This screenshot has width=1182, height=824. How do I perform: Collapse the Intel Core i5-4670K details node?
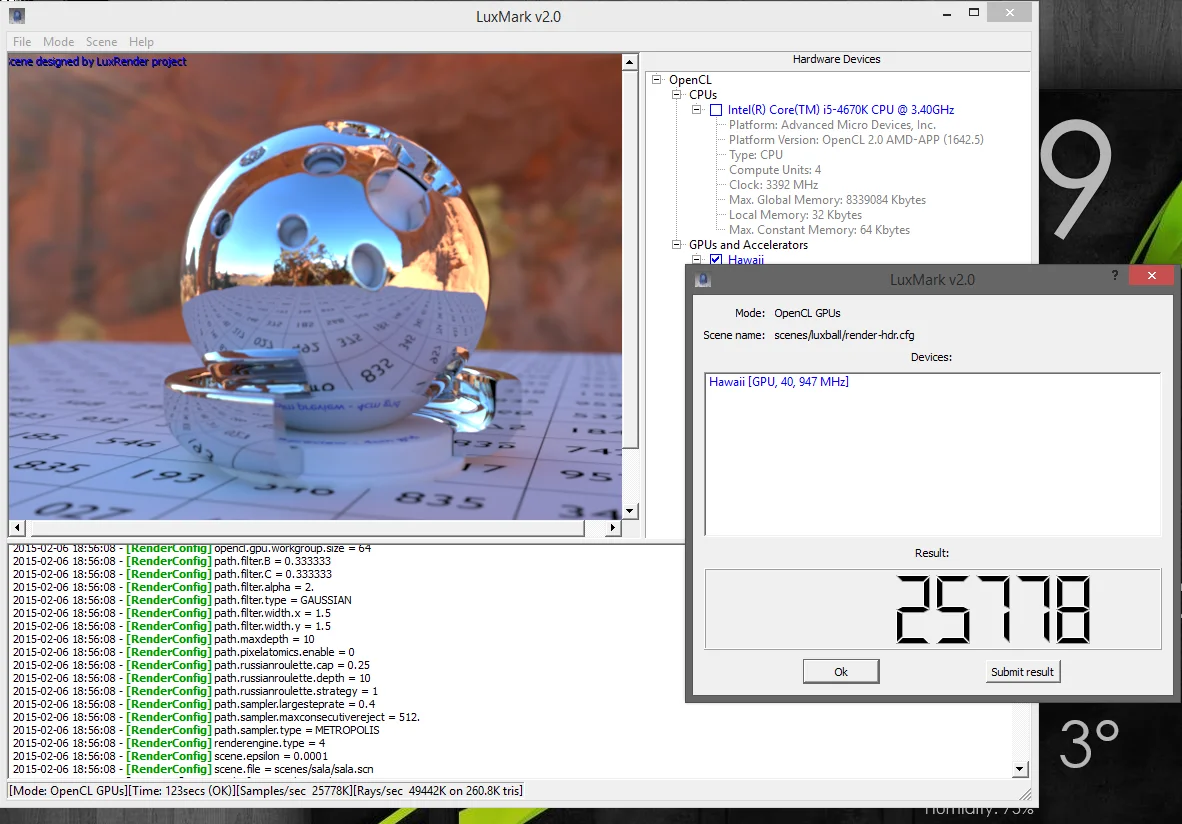697,109
